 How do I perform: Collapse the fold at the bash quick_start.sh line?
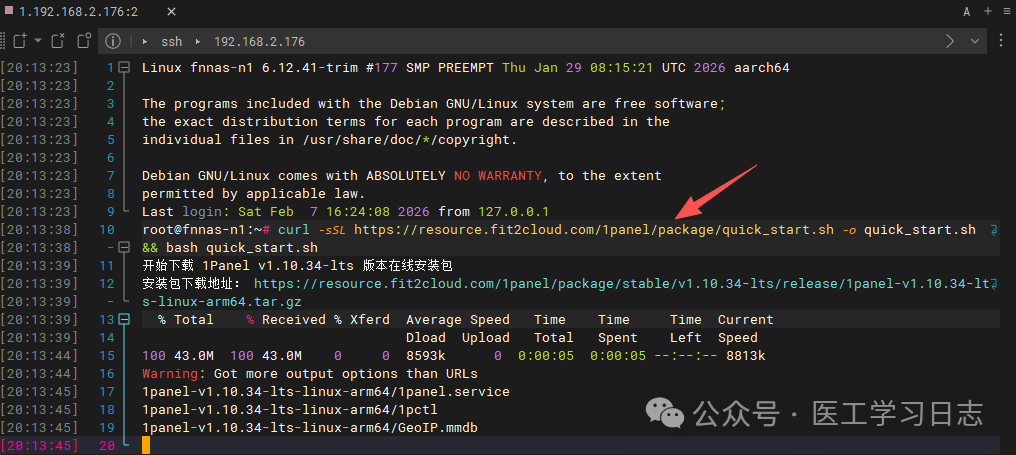point(124,247)
